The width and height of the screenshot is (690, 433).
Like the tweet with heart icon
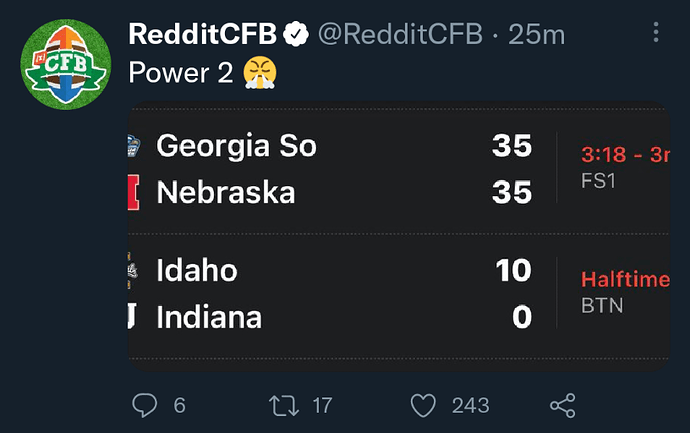[x=423, y=405]
